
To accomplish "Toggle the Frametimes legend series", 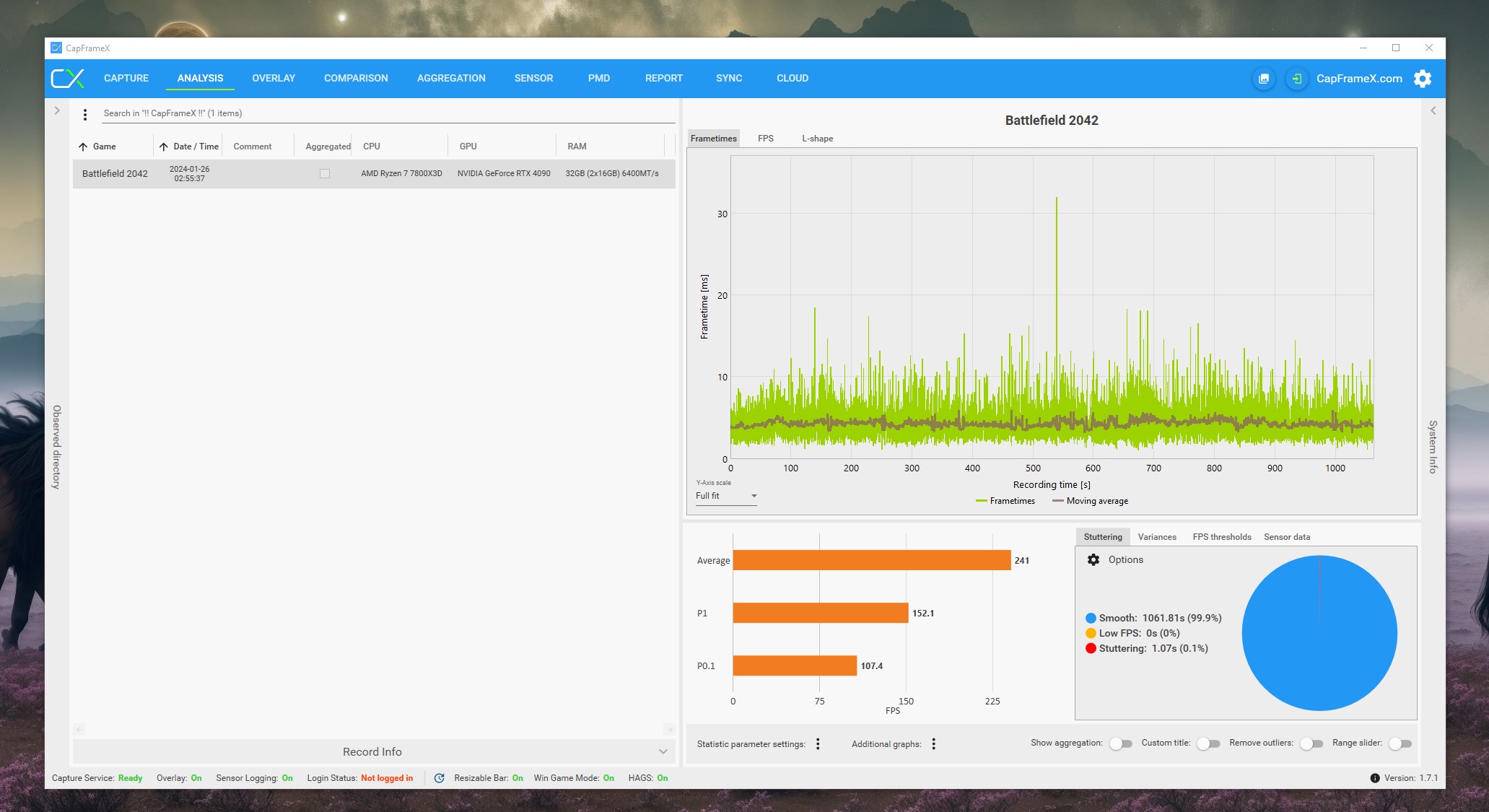I will click(1005, 501).
